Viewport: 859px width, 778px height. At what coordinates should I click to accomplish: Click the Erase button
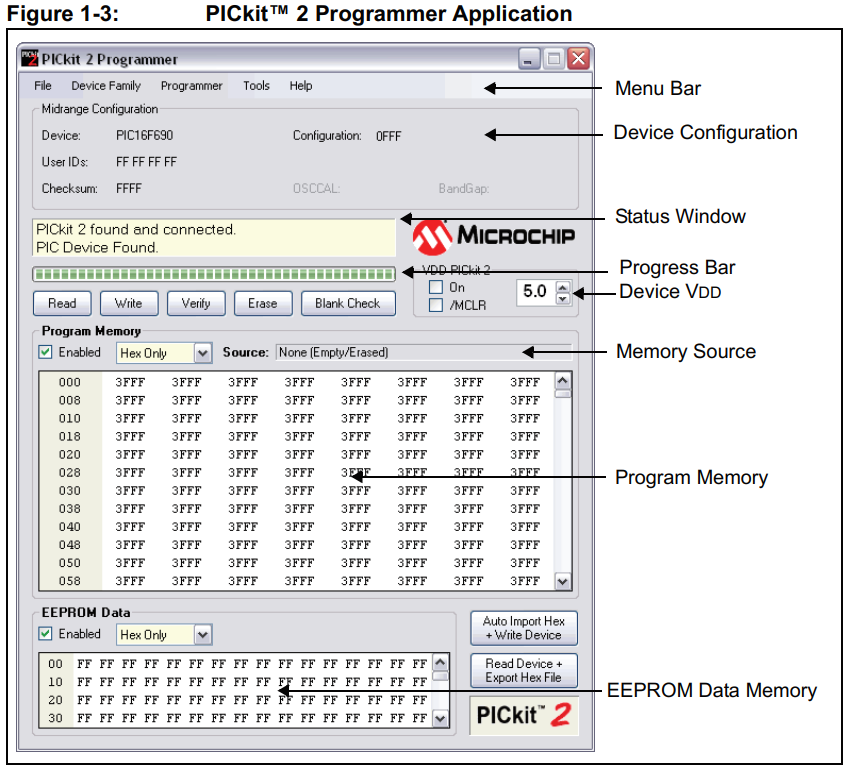(263, 304)
